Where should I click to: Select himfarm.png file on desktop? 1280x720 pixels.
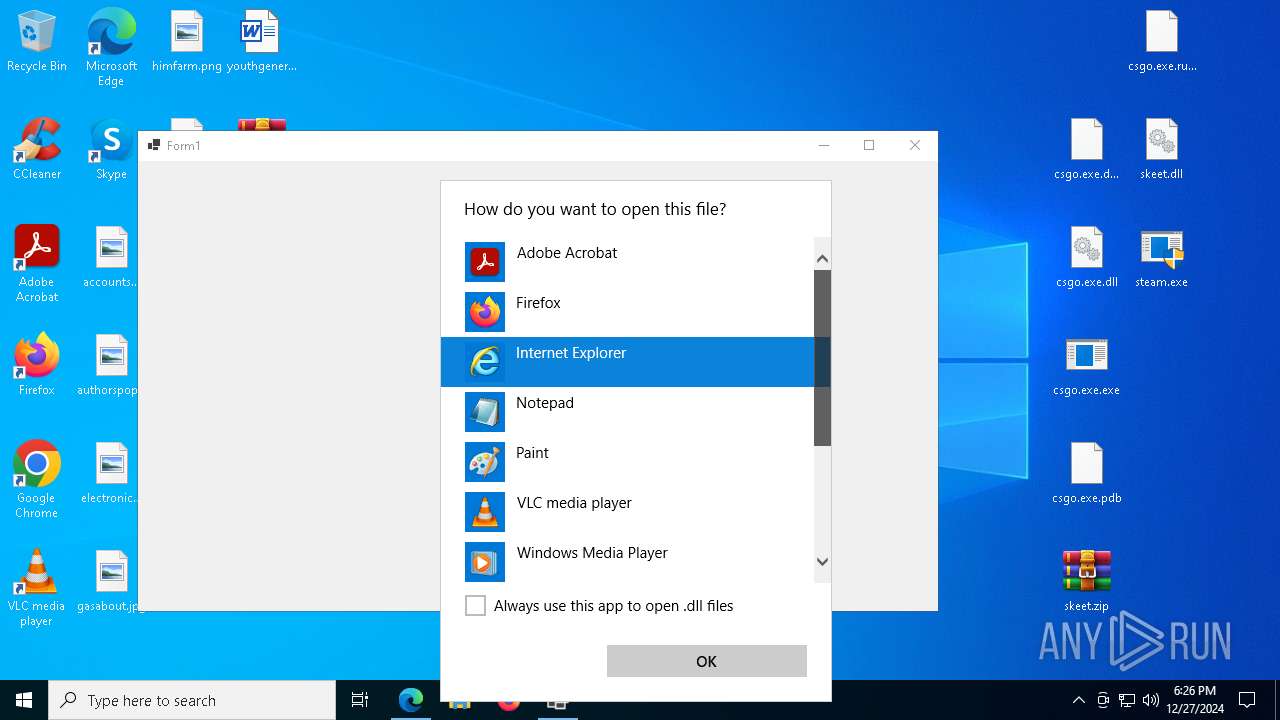(187, 41)
